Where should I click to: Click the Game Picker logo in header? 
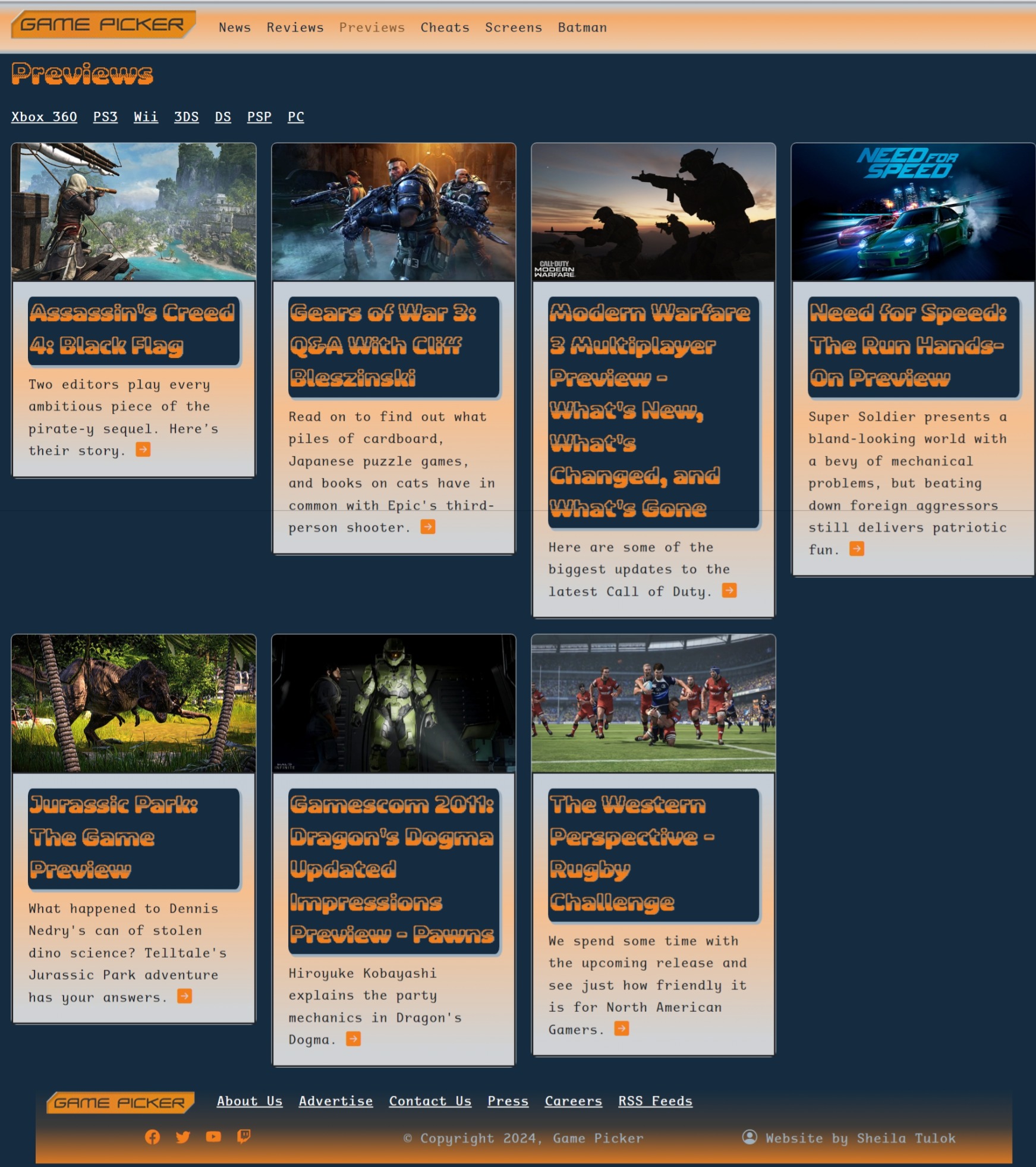pyautogui.click(x=103, y=25)
